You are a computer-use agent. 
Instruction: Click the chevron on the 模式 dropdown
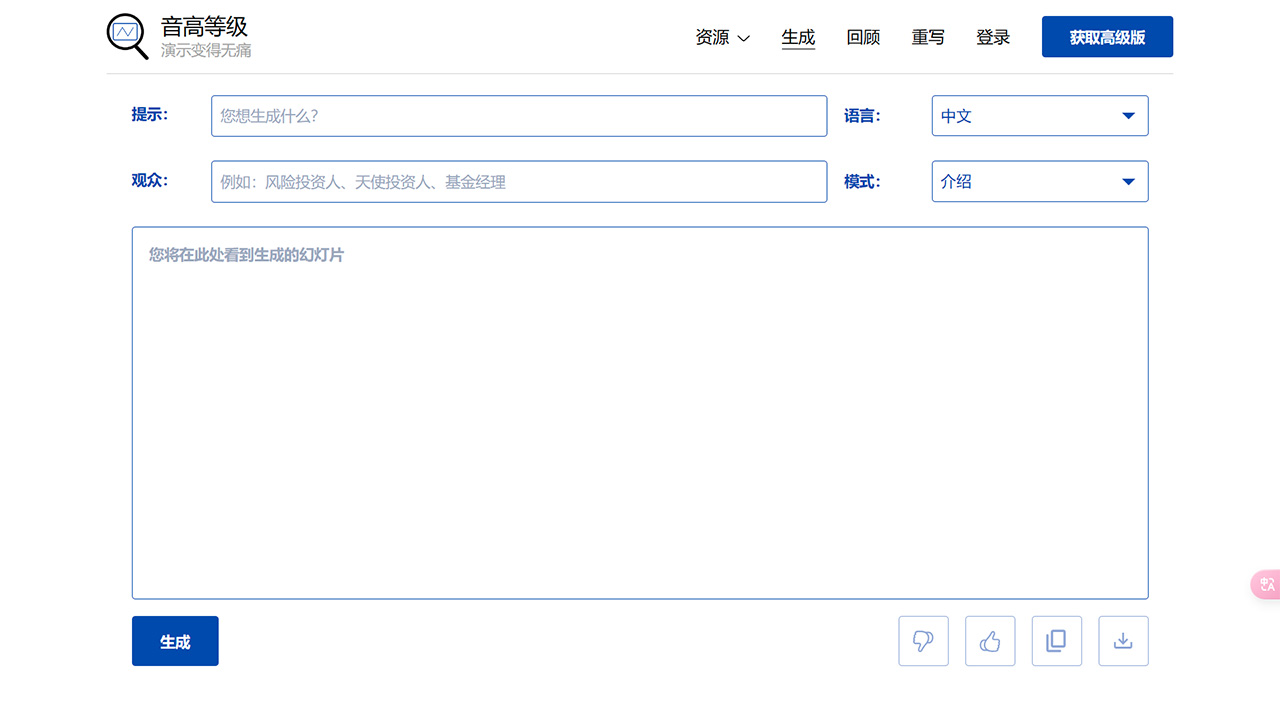click(1130, 181)
